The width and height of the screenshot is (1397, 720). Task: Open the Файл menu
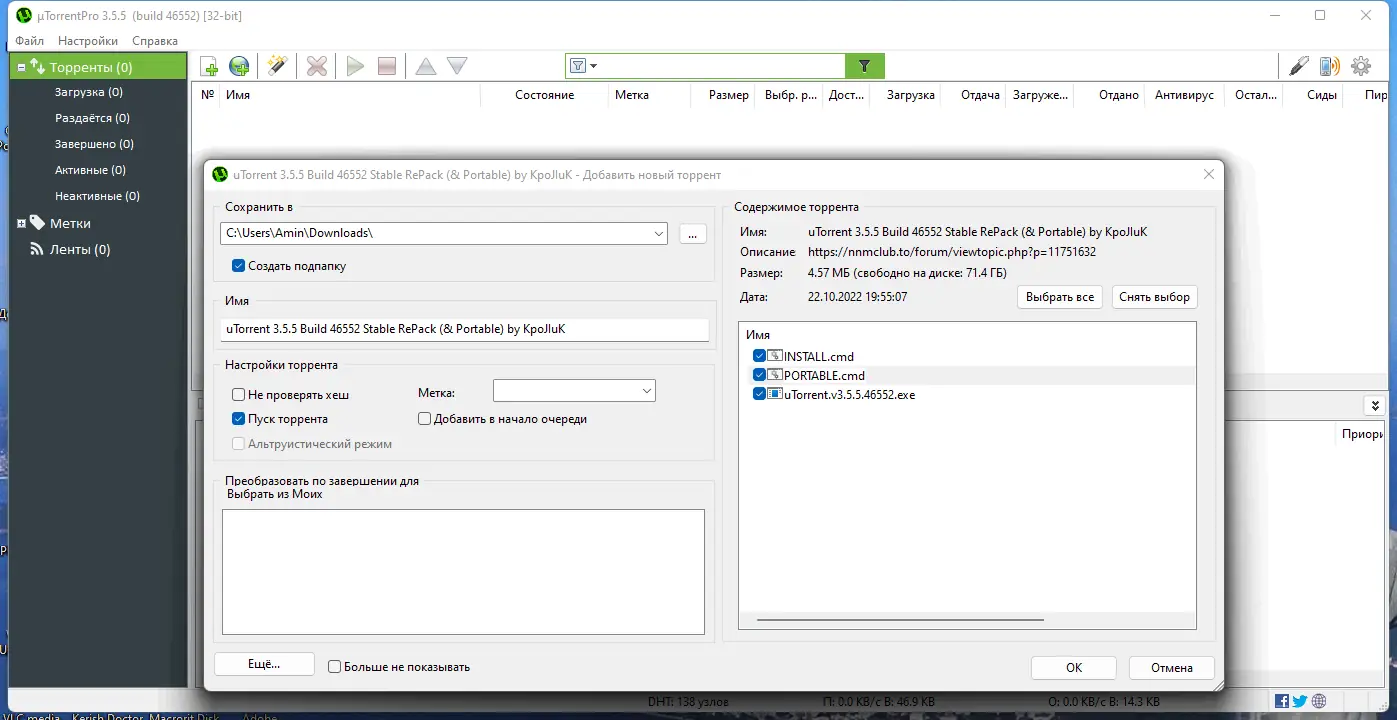point(29,41)
